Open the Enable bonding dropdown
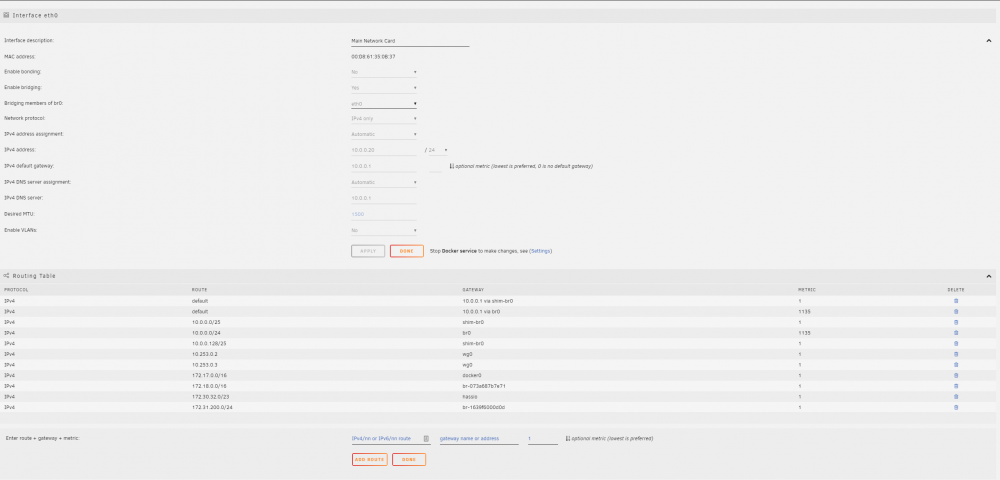This screenshot has height=480, width=1000. (384, 72)
